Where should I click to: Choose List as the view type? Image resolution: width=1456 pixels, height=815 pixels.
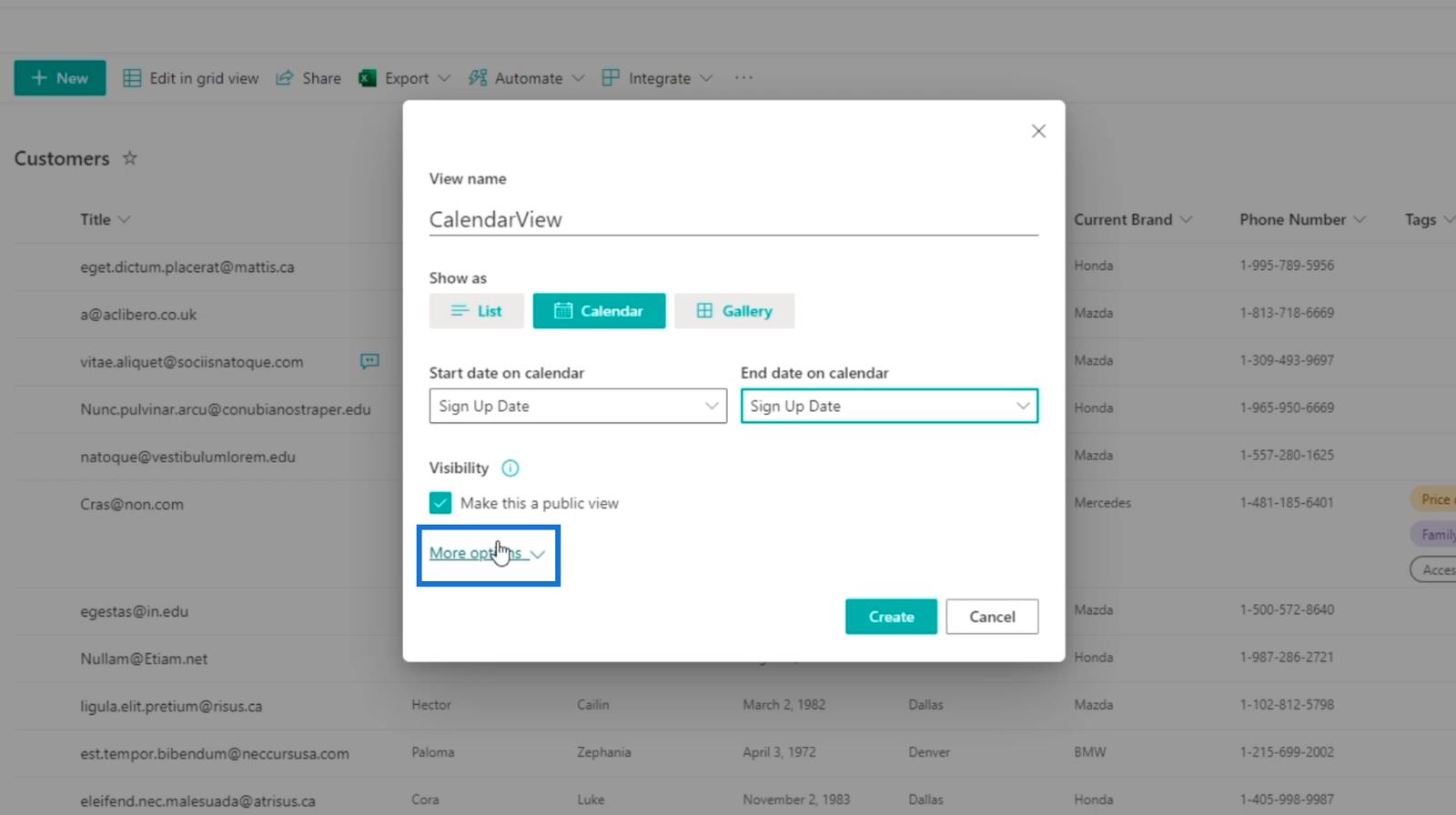point(476,311)
